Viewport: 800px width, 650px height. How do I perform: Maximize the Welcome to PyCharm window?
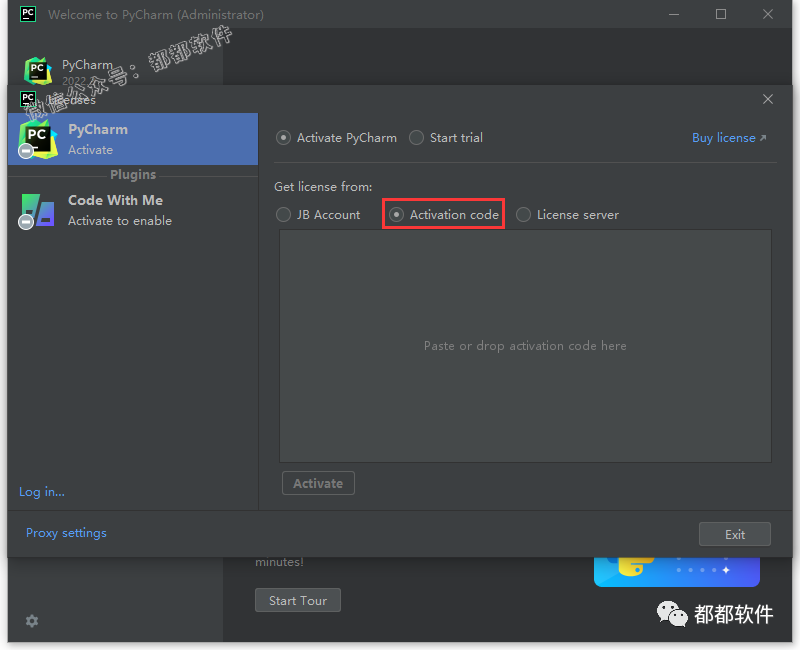[x=720, y=14]
